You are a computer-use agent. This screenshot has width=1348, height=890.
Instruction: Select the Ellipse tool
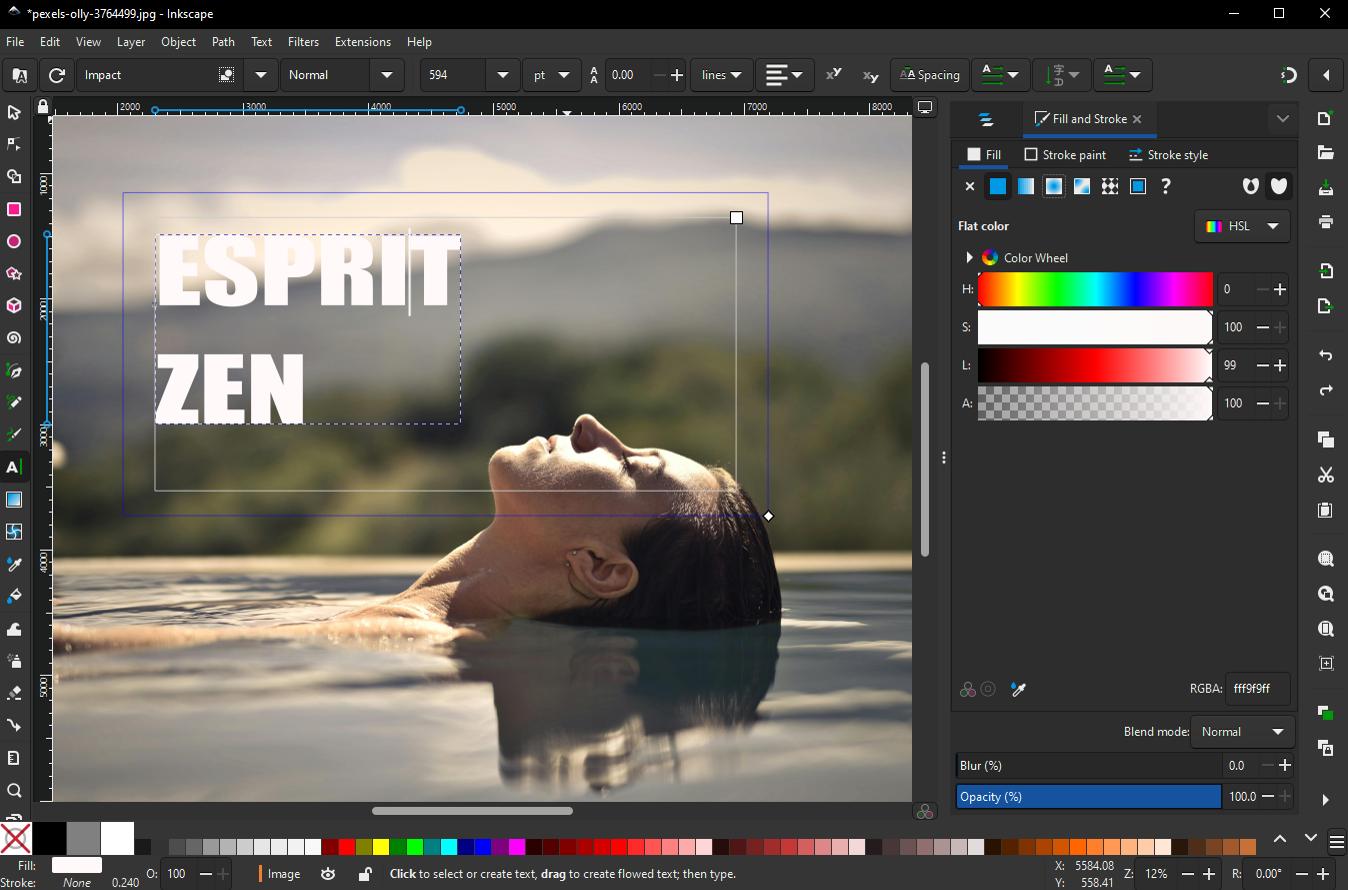coord(14,241)
